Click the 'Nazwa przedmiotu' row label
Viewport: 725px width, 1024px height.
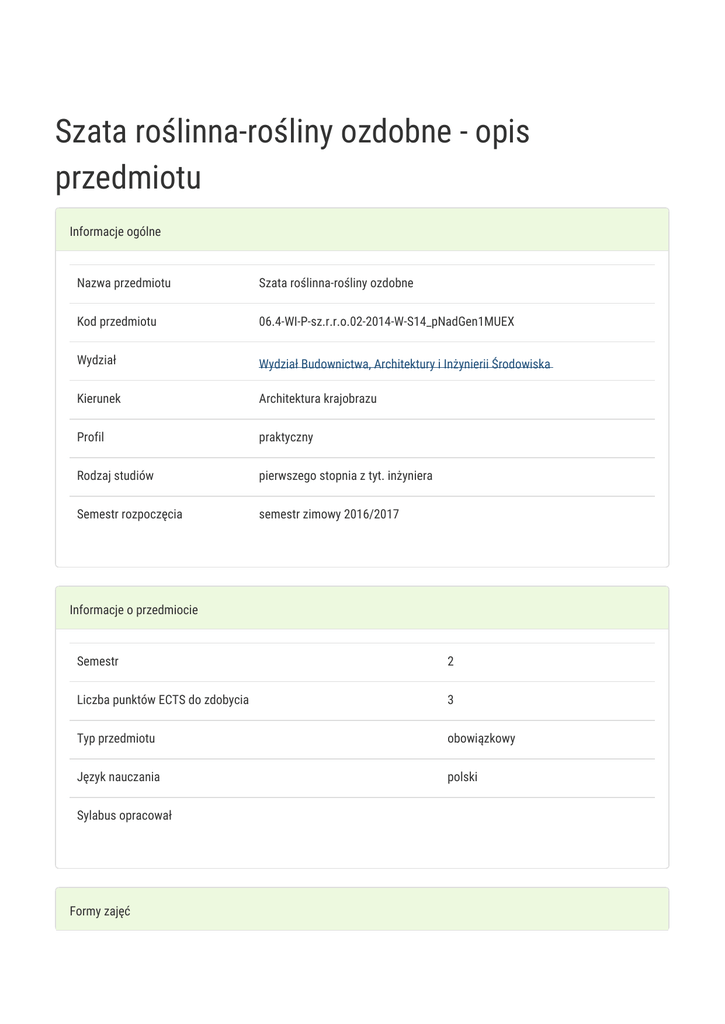[x=124, y=283]
